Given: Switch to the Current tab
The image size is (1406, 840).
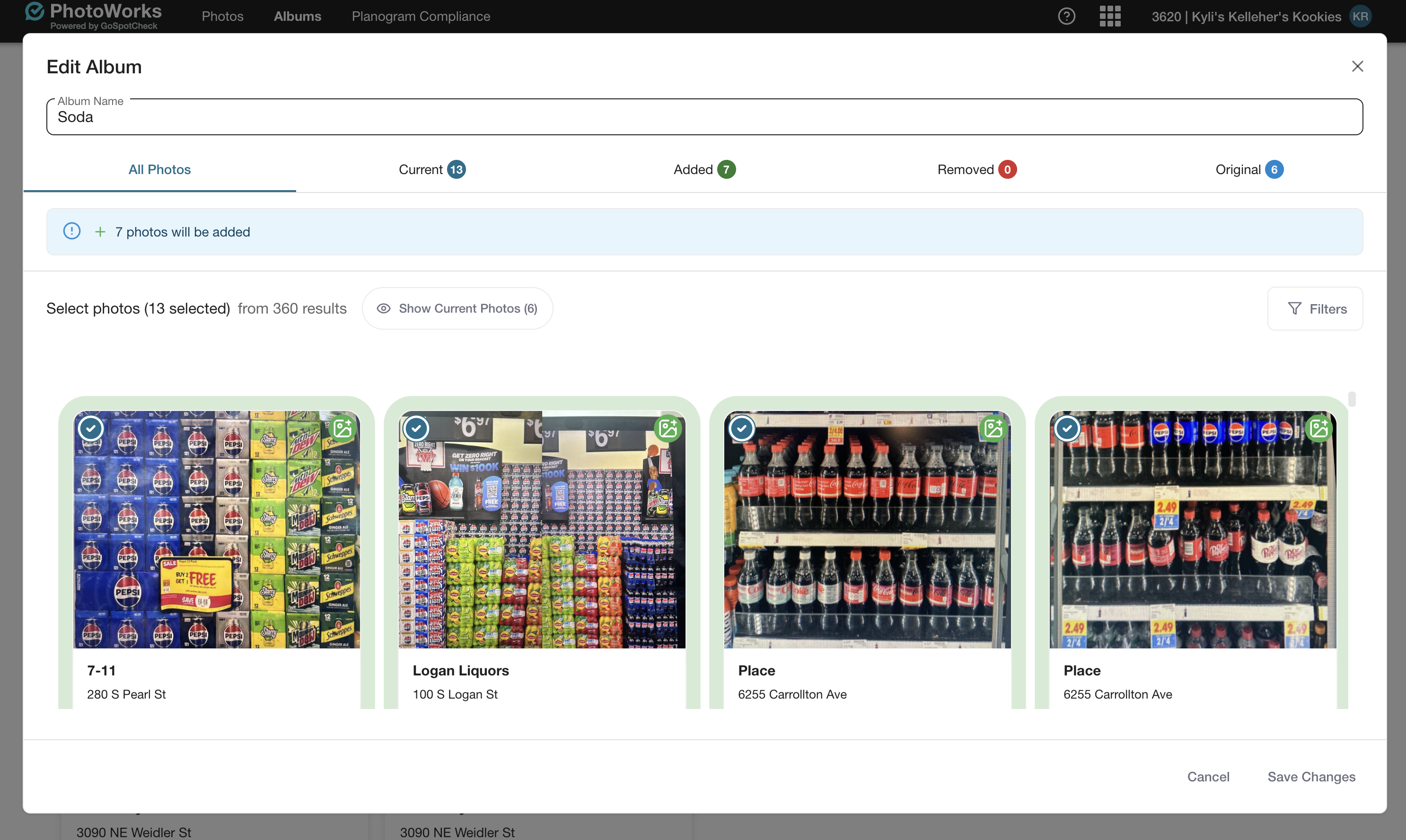Looking at the screenshot, I should click(432, 169).
